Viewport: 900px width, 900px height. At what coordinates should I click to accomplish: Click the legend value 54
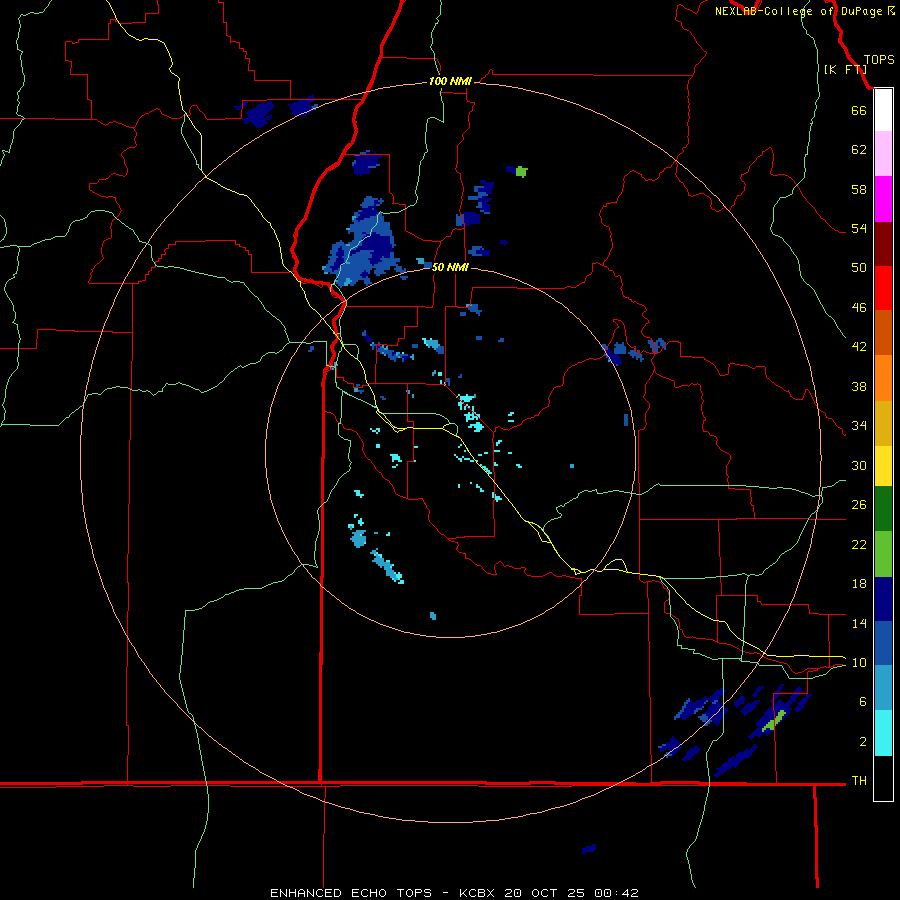tap(859, 228)
